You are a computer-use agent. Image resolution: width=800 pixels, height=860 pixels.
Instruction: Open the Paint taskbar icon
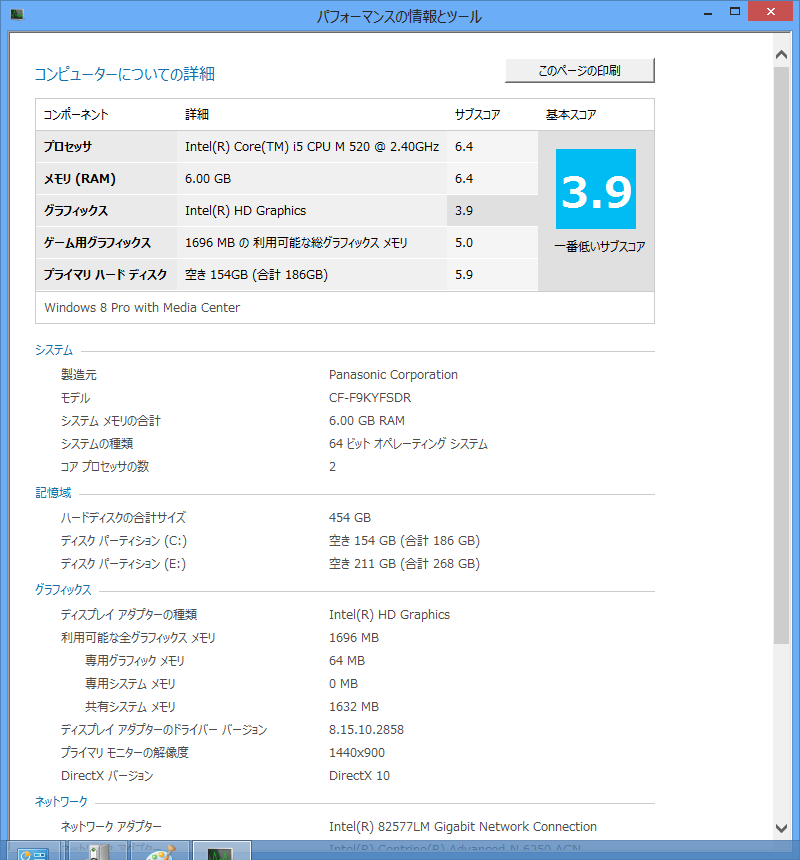160,852
